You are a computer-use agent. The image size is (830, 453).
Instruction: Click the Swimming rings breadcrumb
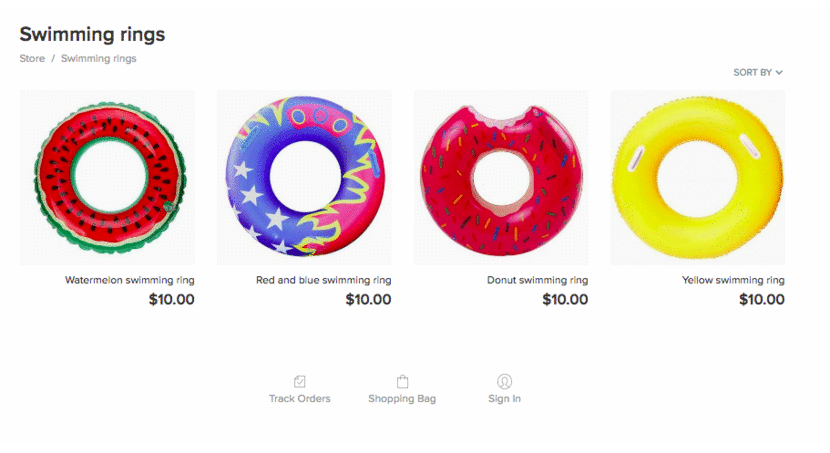(x=98, y=59)
